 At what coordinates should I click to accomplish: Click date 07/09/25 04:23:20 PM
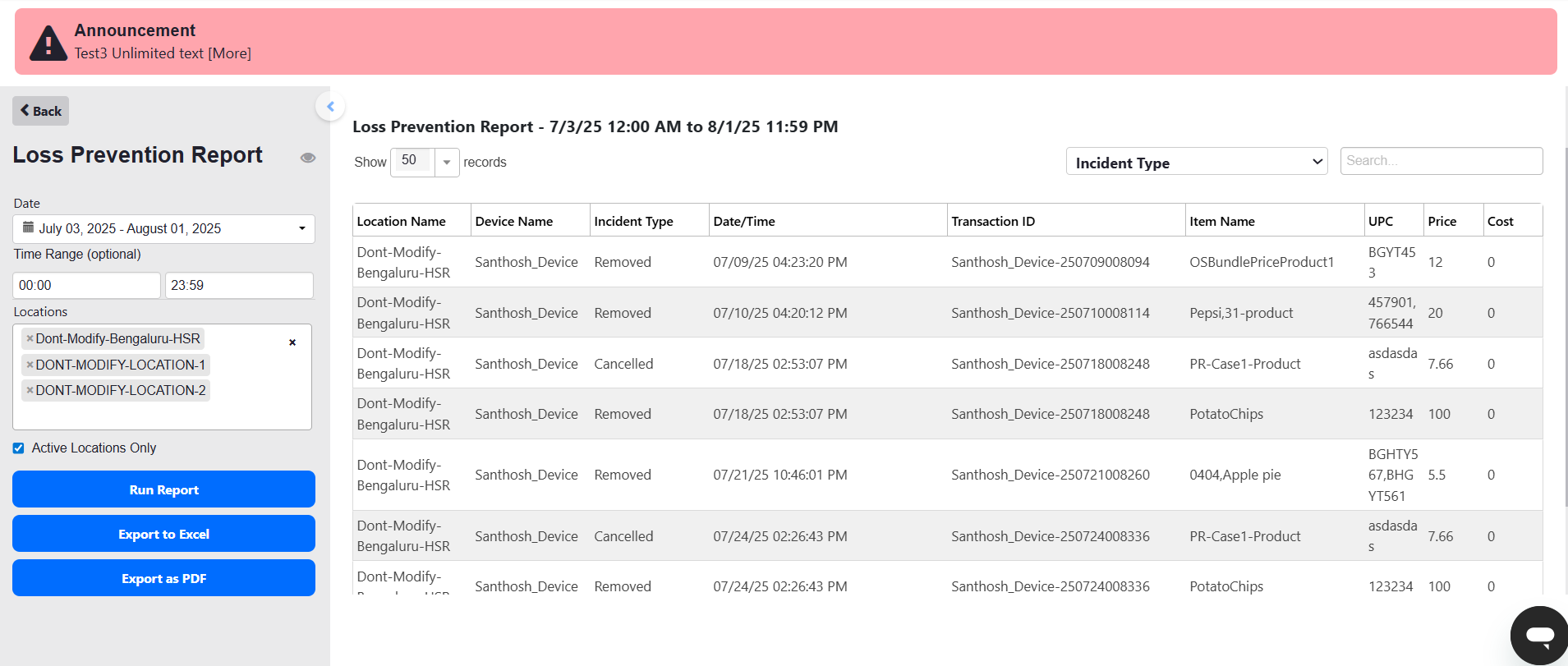(780, 262)
